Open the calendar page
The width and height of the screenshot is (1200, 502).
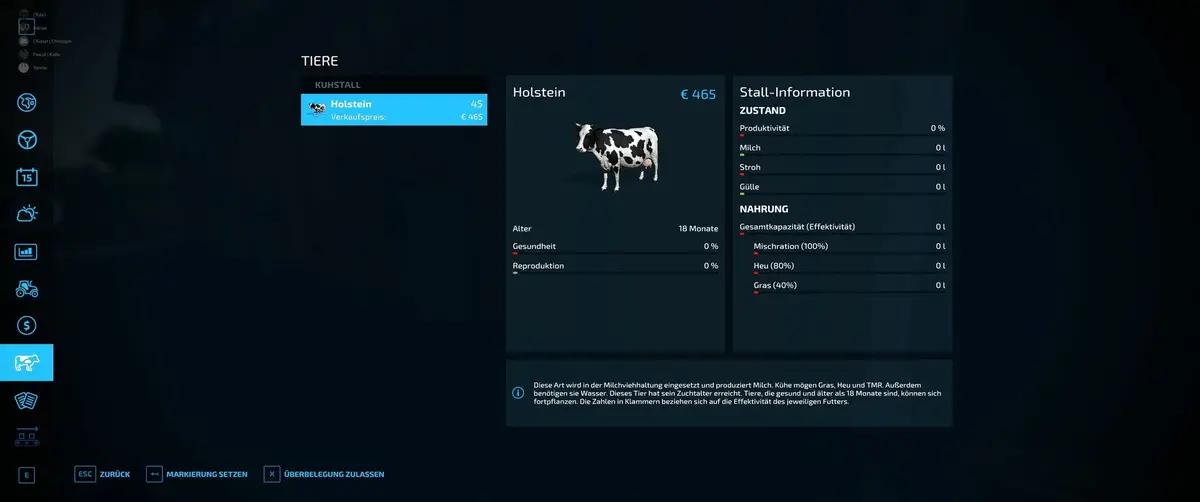[27, 177]
